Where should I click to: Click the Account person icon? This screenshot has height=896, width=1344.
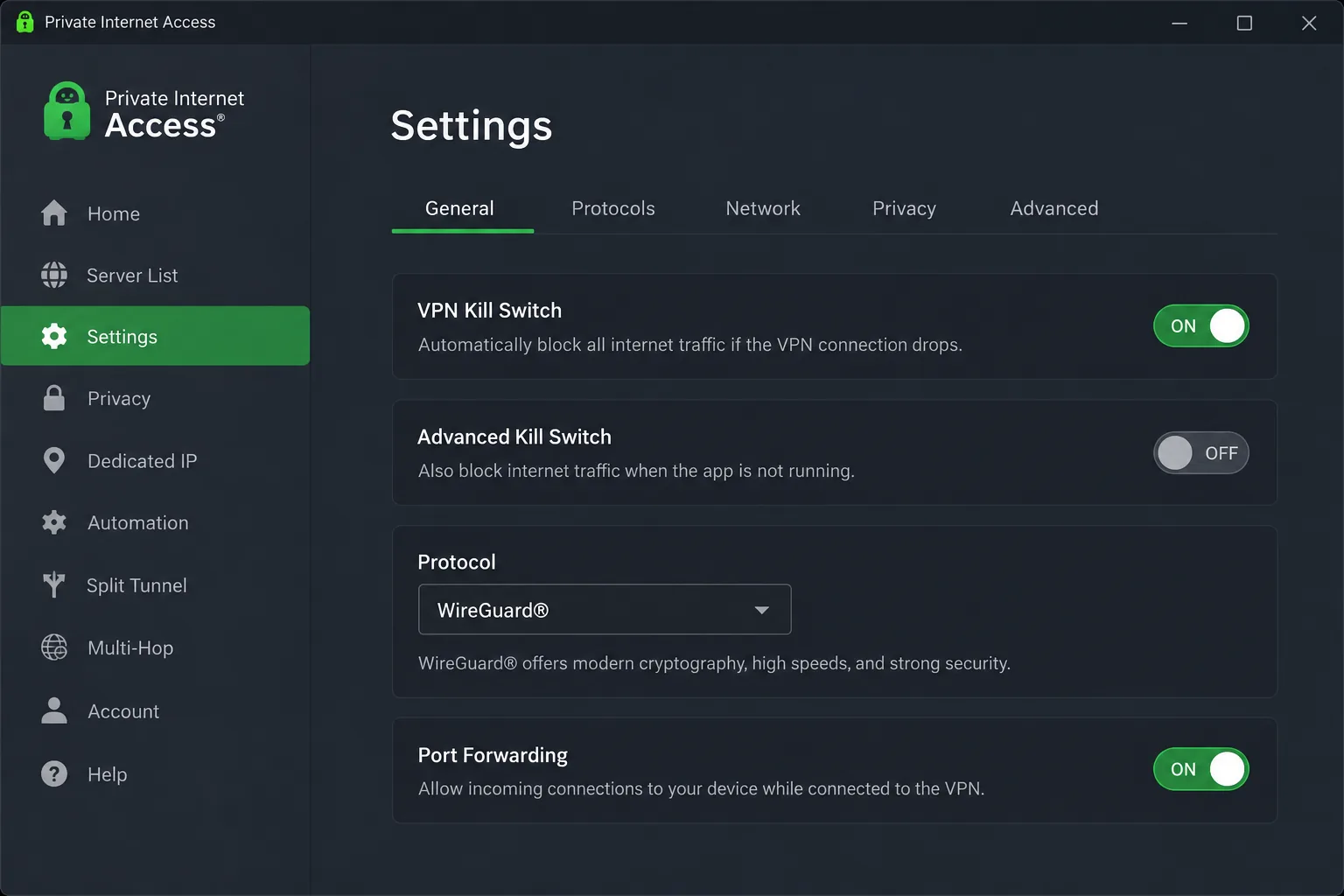click(x=54, y=710)
